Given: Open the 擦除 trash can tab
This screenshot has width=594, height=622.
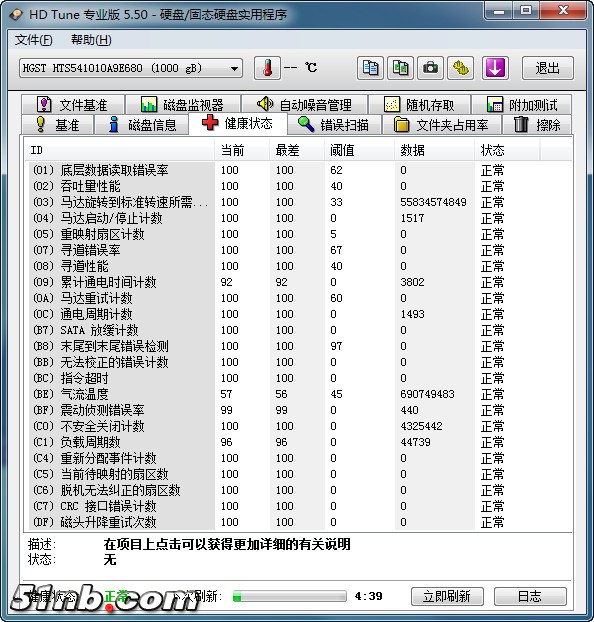Looking at the screenshot, I should [537, 125].
